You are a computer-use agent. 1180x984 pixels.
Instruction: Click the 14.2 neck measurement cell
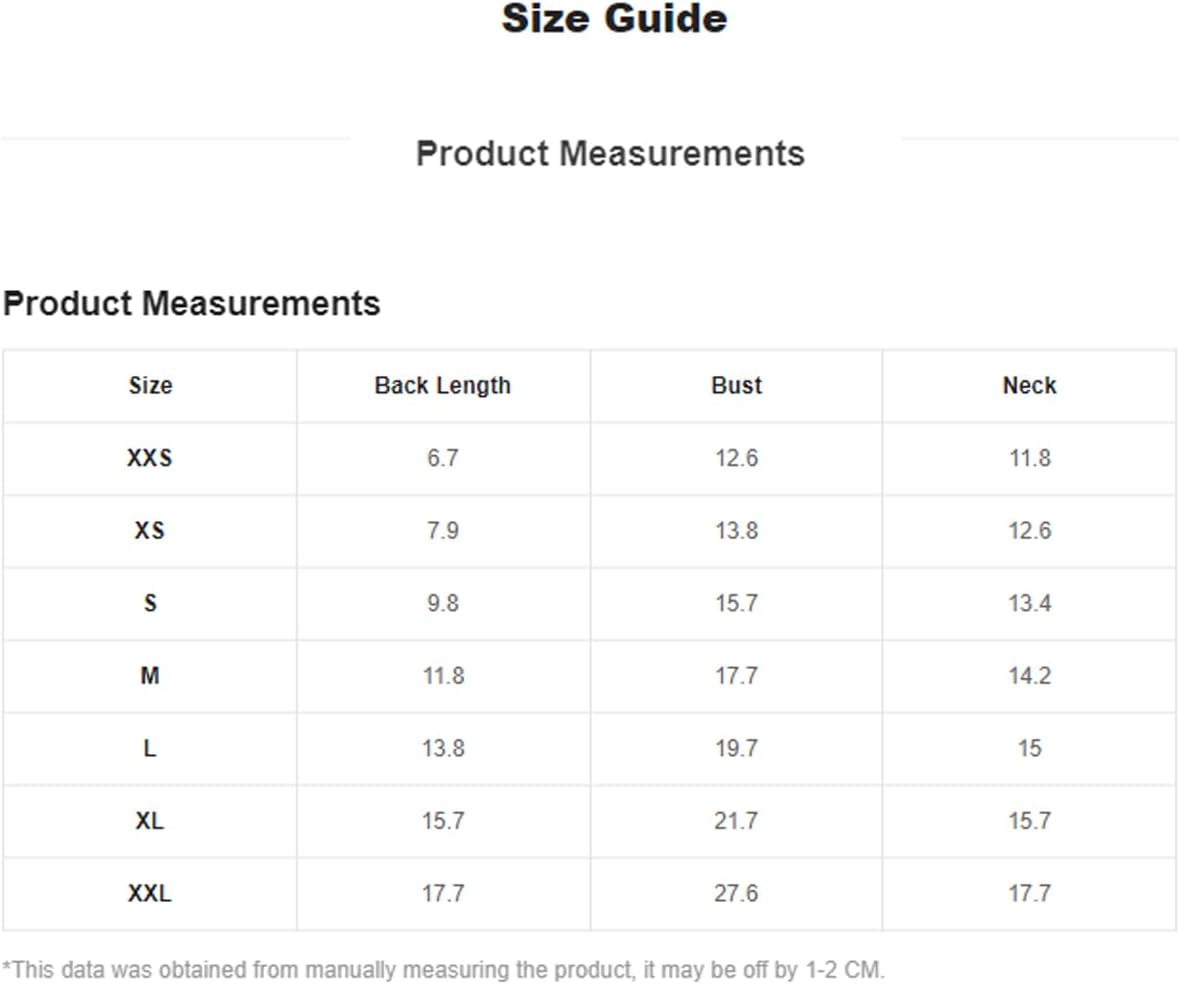tap(1029, 676)
